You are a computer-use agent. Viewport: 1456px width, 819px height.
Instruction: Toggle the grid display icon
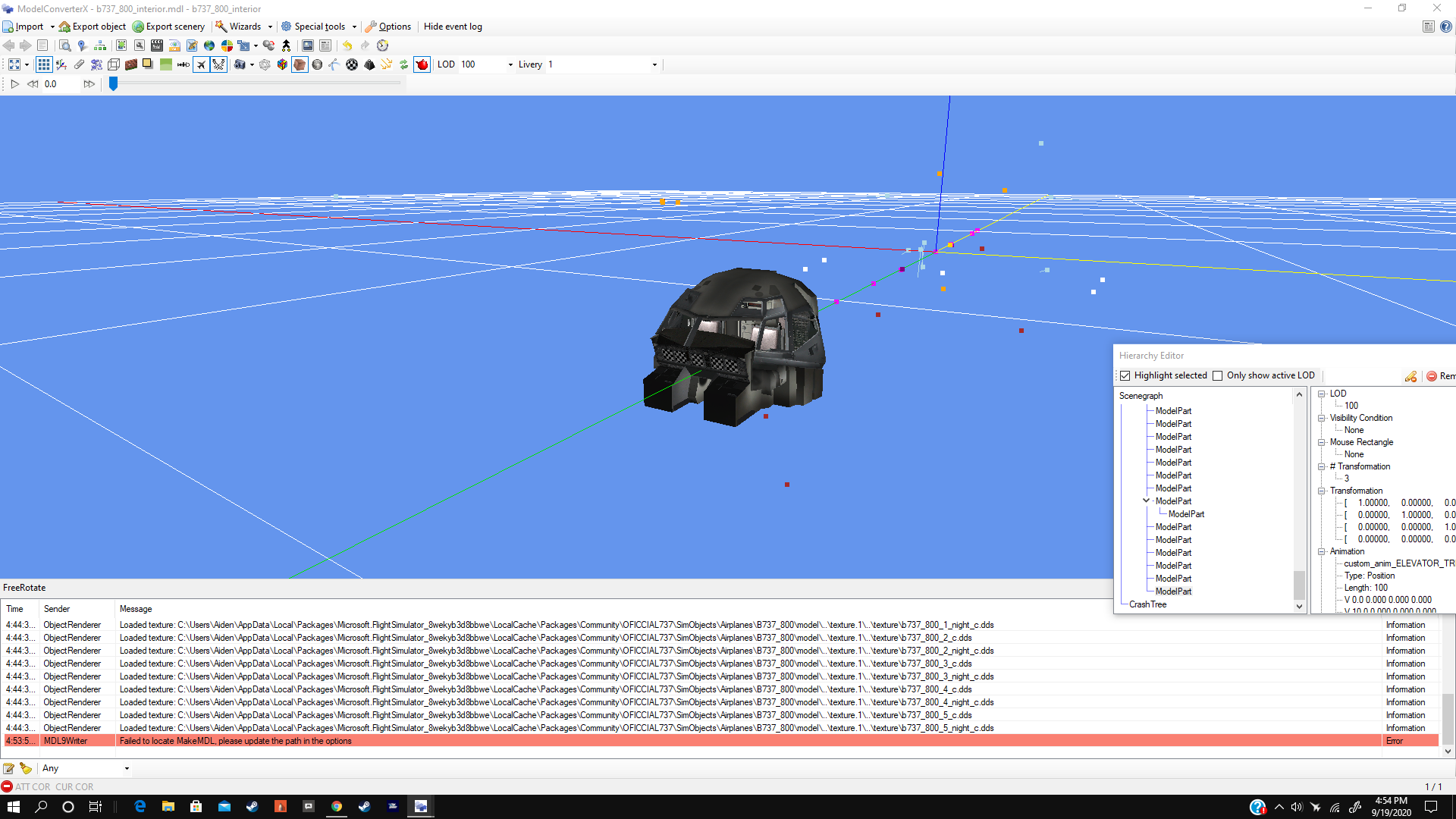[x=44, y=64]
